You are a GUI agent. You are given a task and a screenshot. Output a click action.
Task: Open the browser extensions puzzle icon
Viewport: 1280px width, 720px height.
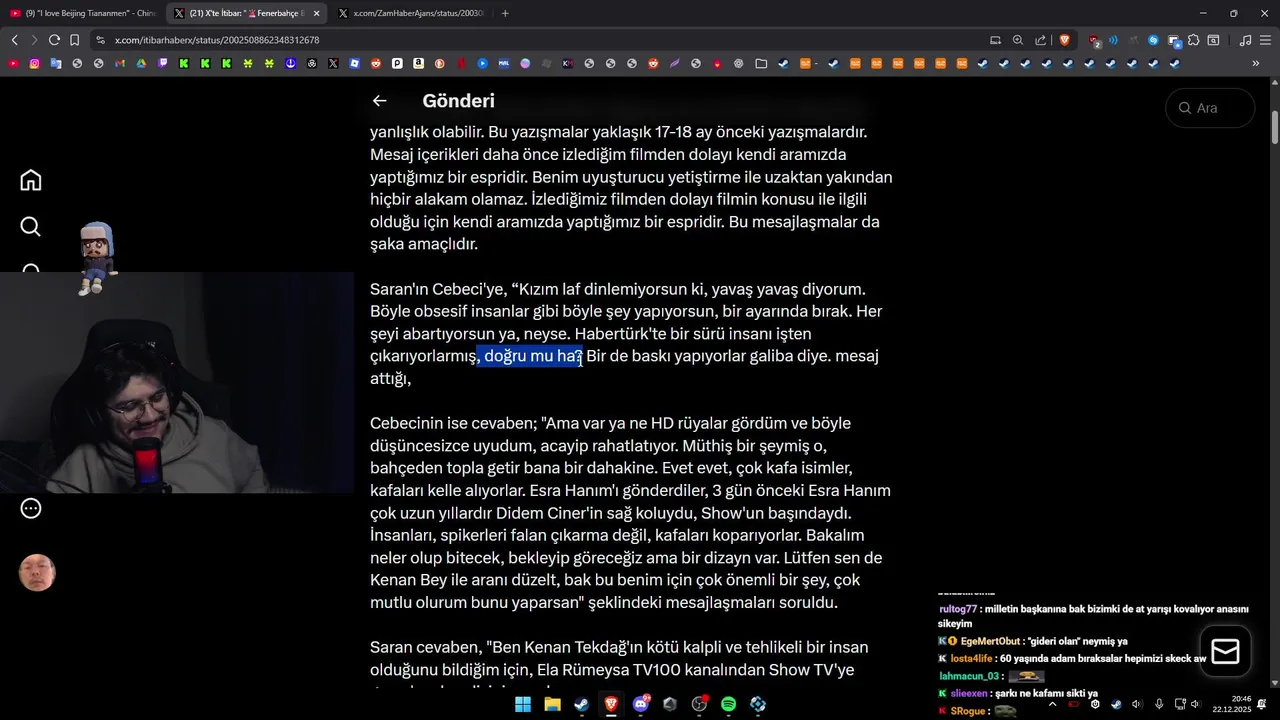[1193, 40]
